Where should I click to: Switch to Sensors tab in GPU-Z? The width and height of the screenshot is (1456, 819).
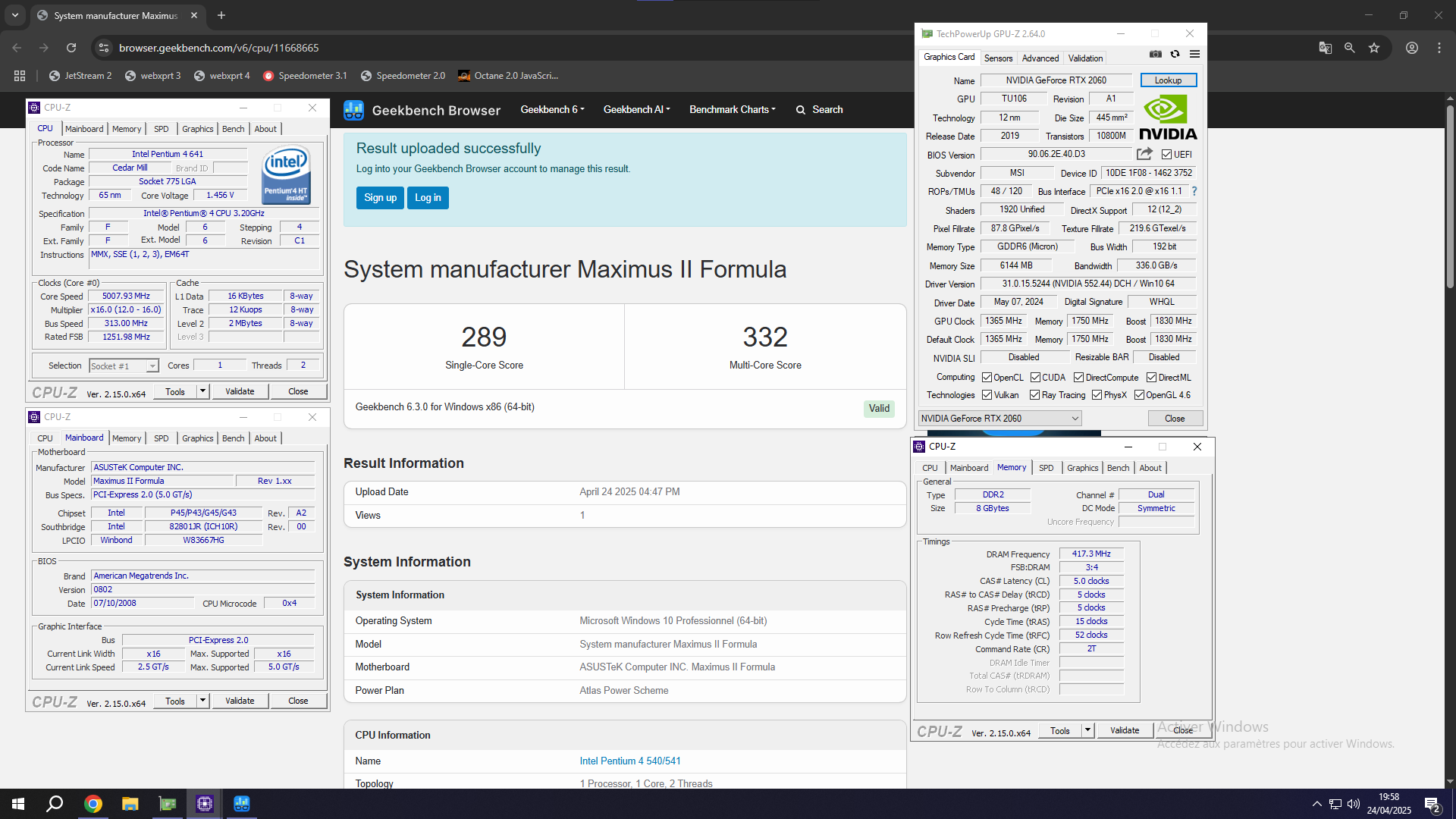998,58
